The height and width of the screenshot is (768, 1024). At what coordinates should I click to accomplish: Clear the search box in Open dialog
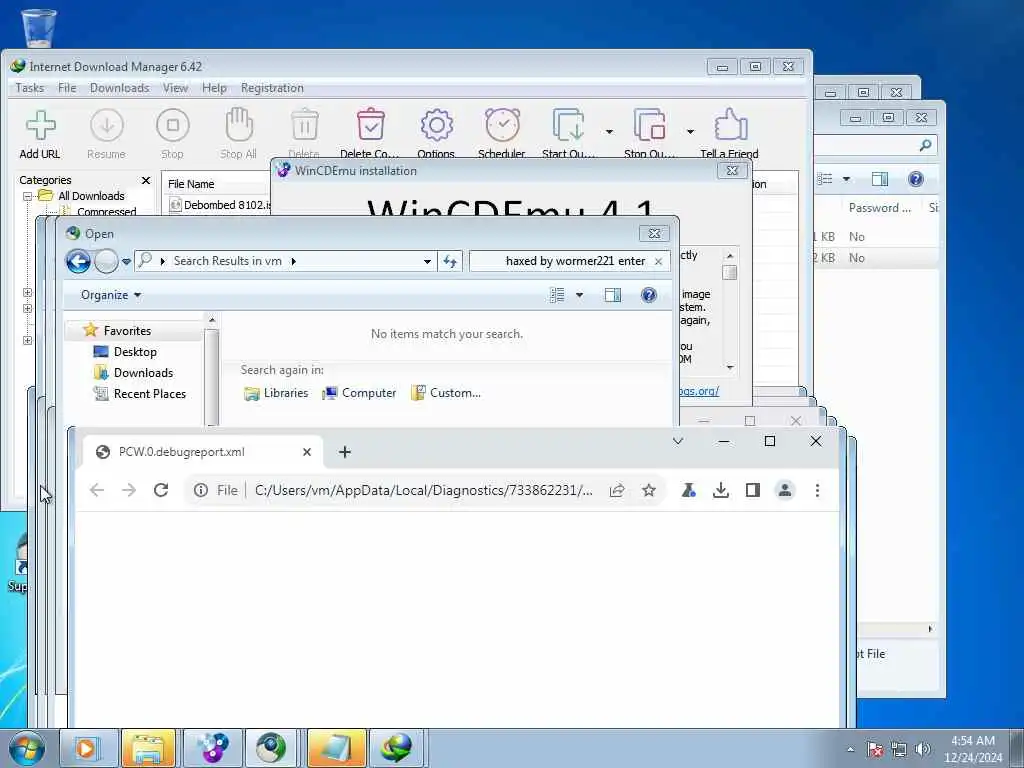tap(658, 261)
